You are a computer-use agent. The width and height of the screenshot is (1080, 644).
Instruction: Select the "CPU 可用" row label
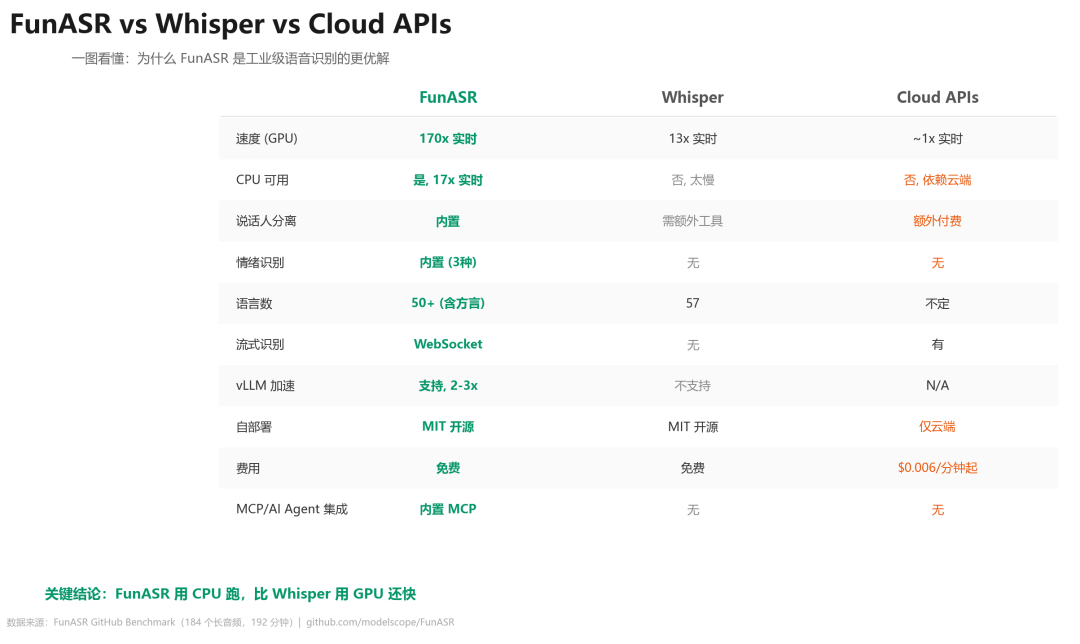click(262, 180)
